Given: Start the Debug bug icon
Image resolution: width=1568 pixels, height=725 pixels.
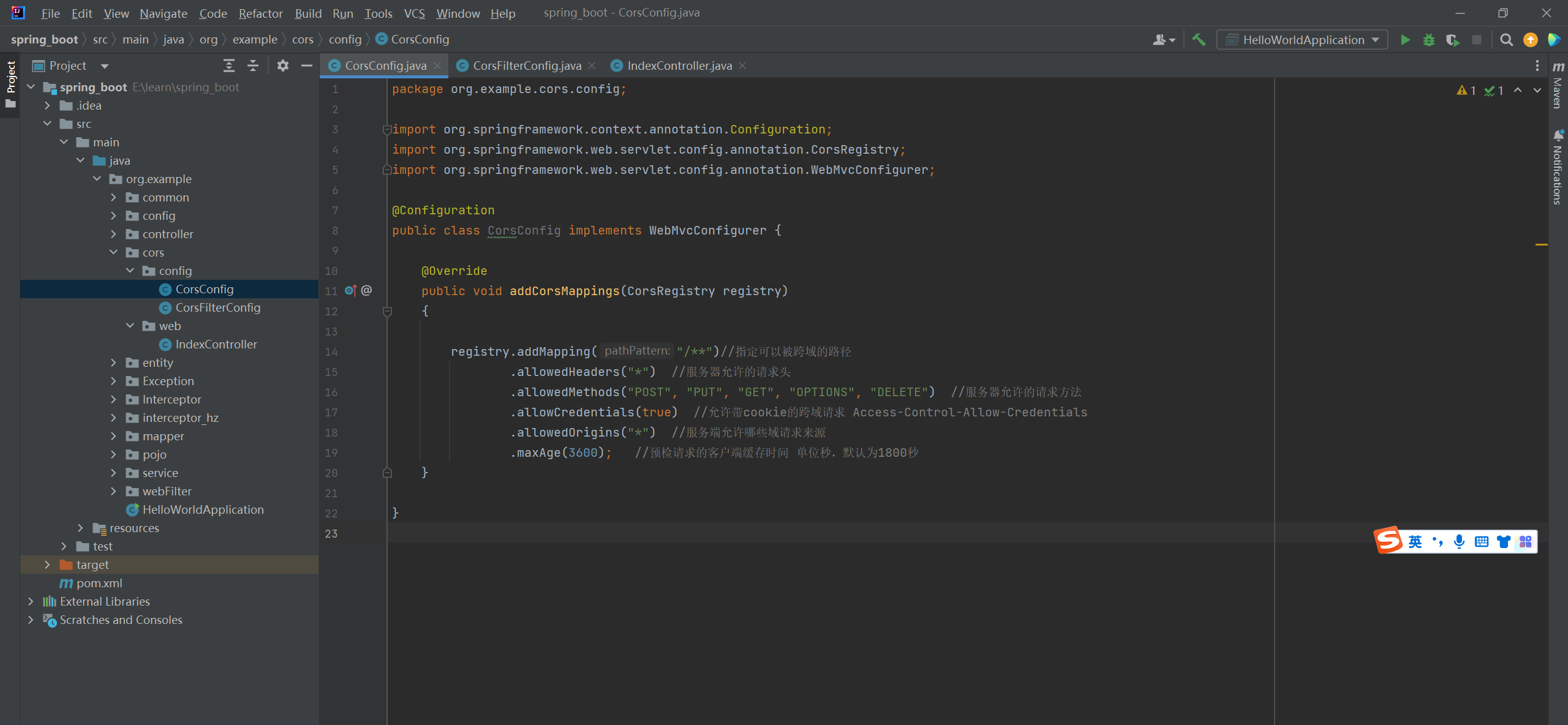Looking at the screenshot, I should [x=1428, y=40].
